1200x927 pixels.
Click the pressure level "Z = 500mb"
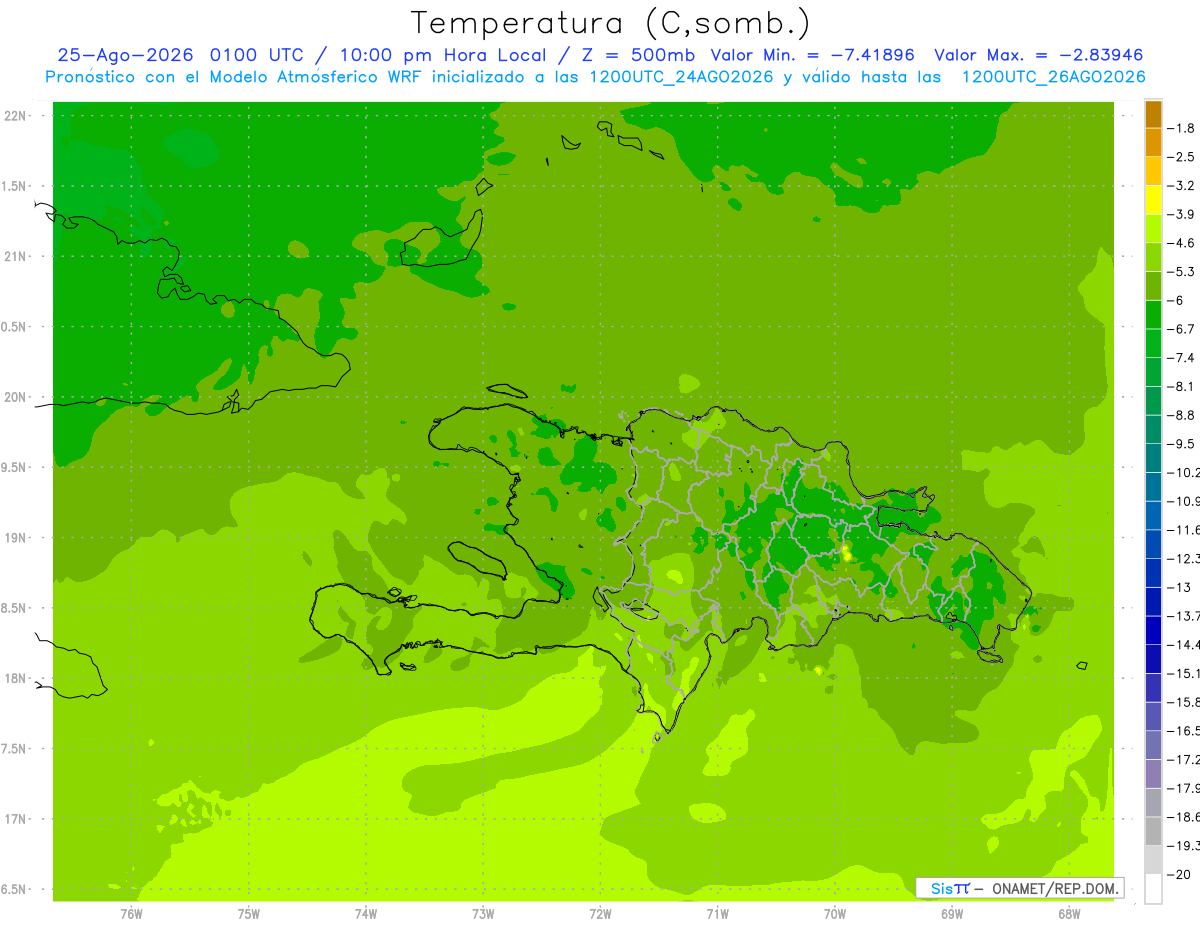(639, 55)
